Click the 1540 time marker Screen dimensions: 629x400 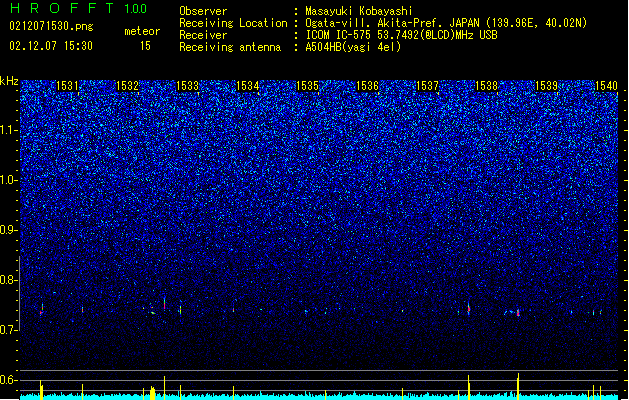(606, 85)
